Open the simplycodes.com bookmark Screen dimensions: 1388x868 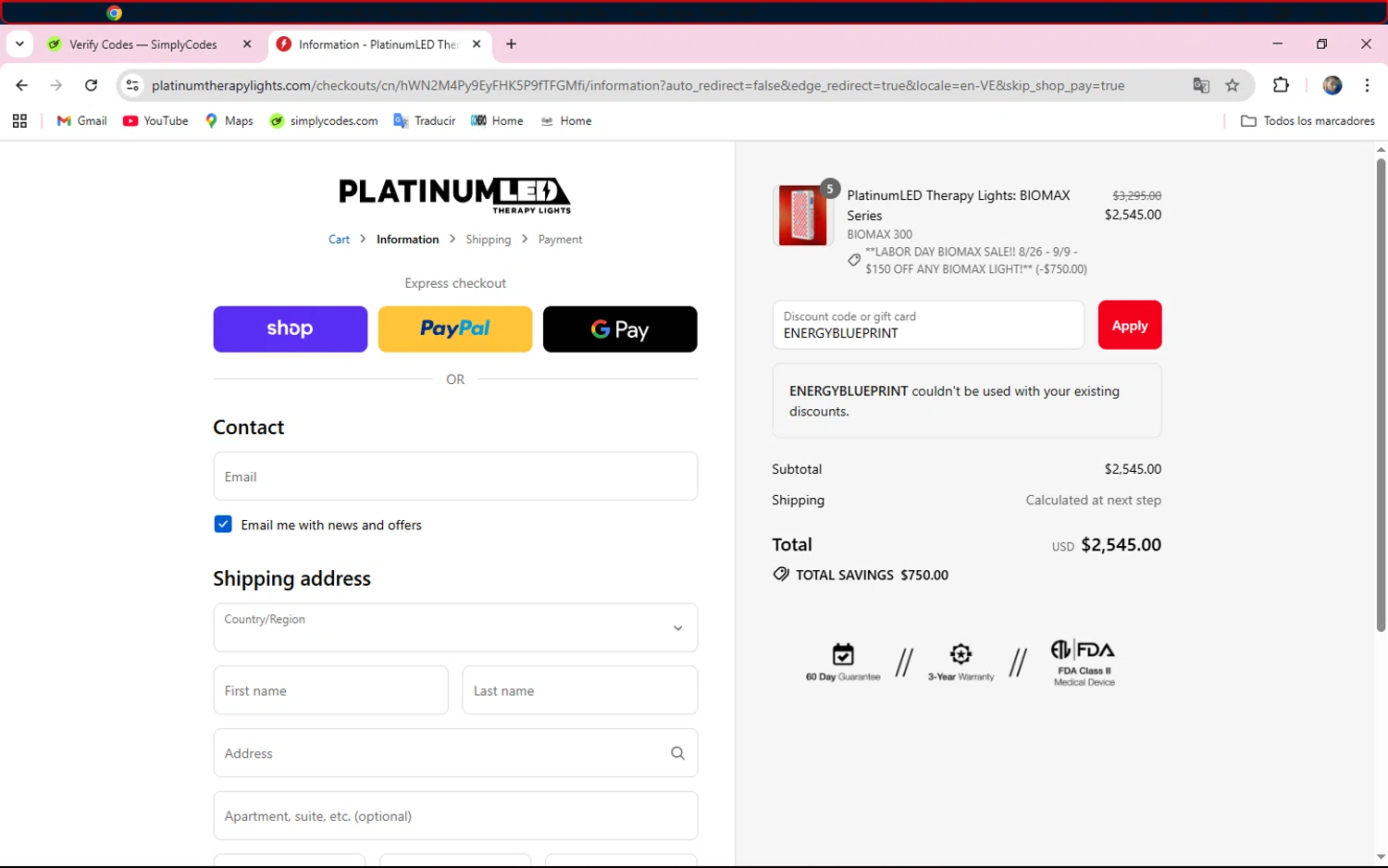coord(323,121)
